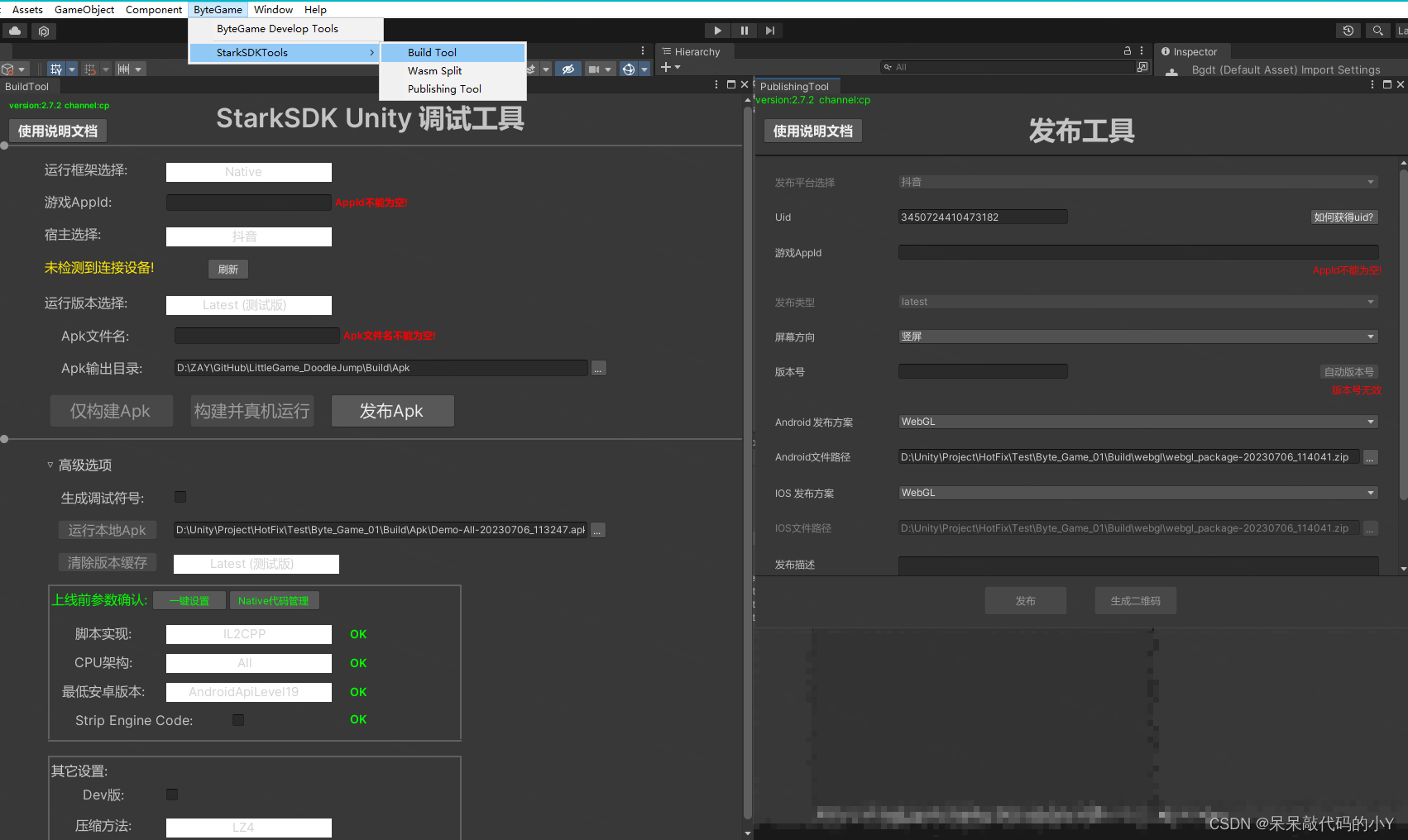Collapse the 高级选项 foldout

pos(50,465)
